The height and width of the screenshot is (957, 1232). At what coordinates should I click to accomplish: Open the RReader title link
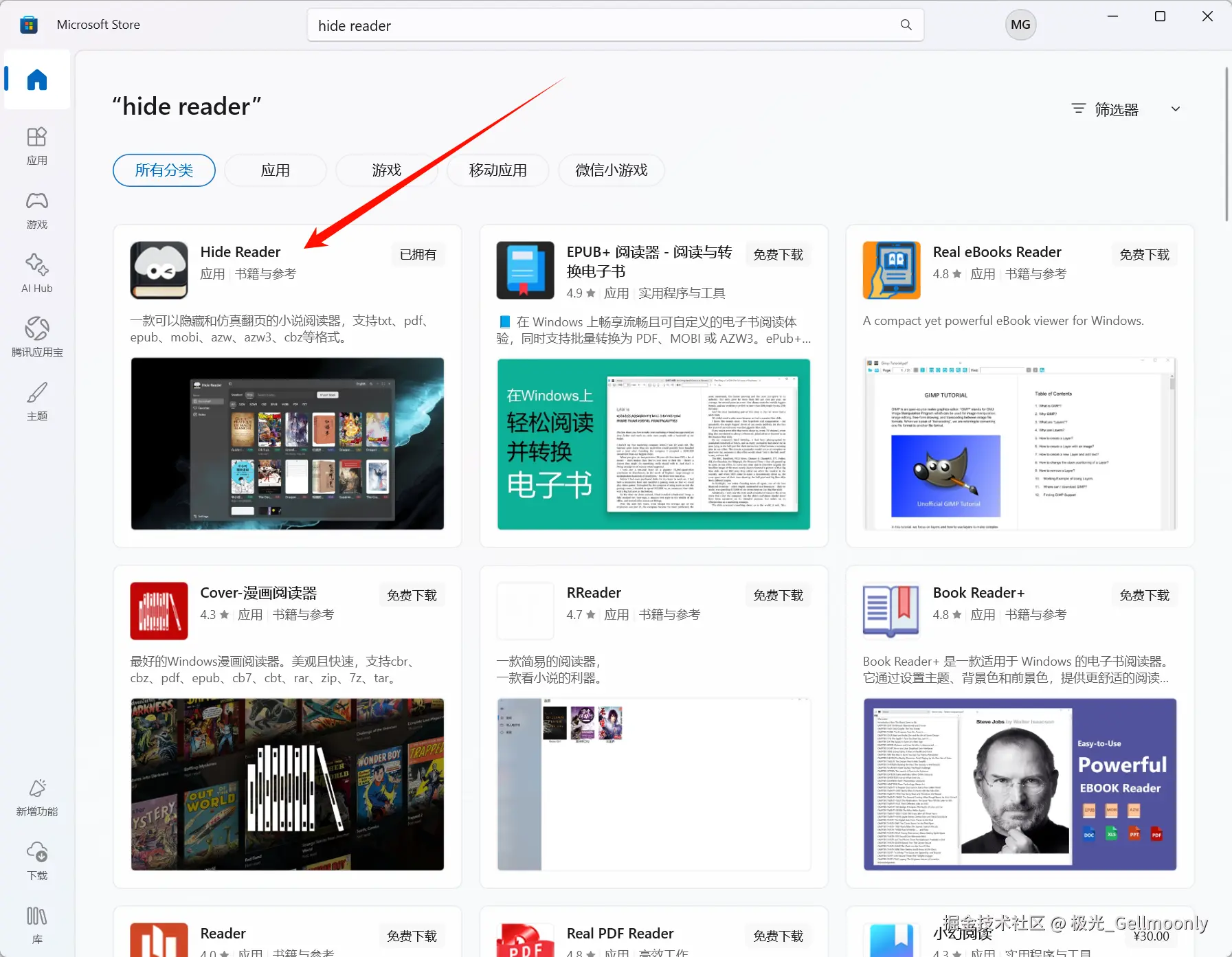coord(594,593)
